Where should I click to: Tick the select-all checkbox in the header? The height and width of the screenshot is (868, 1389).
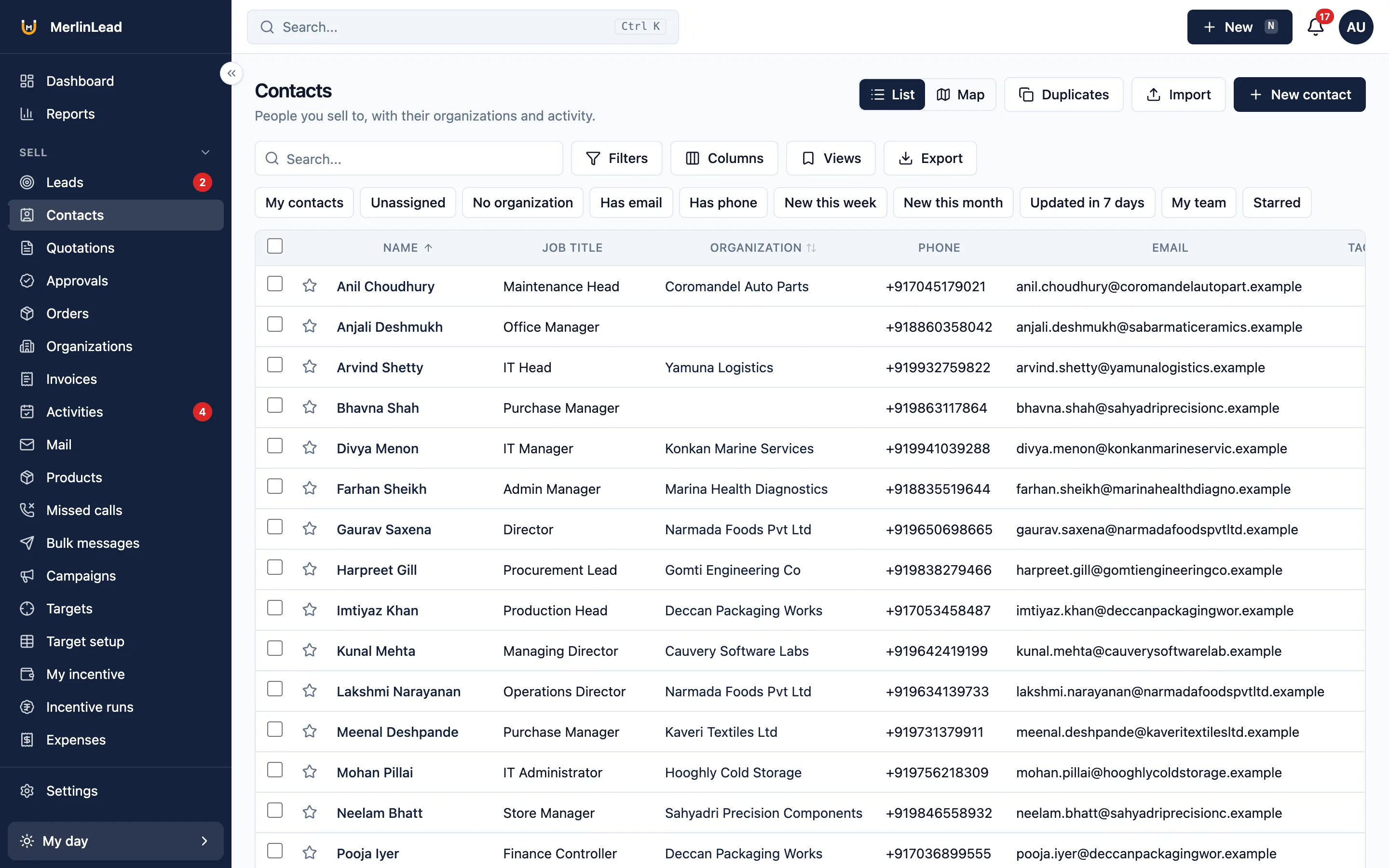(x=275, y=246)
